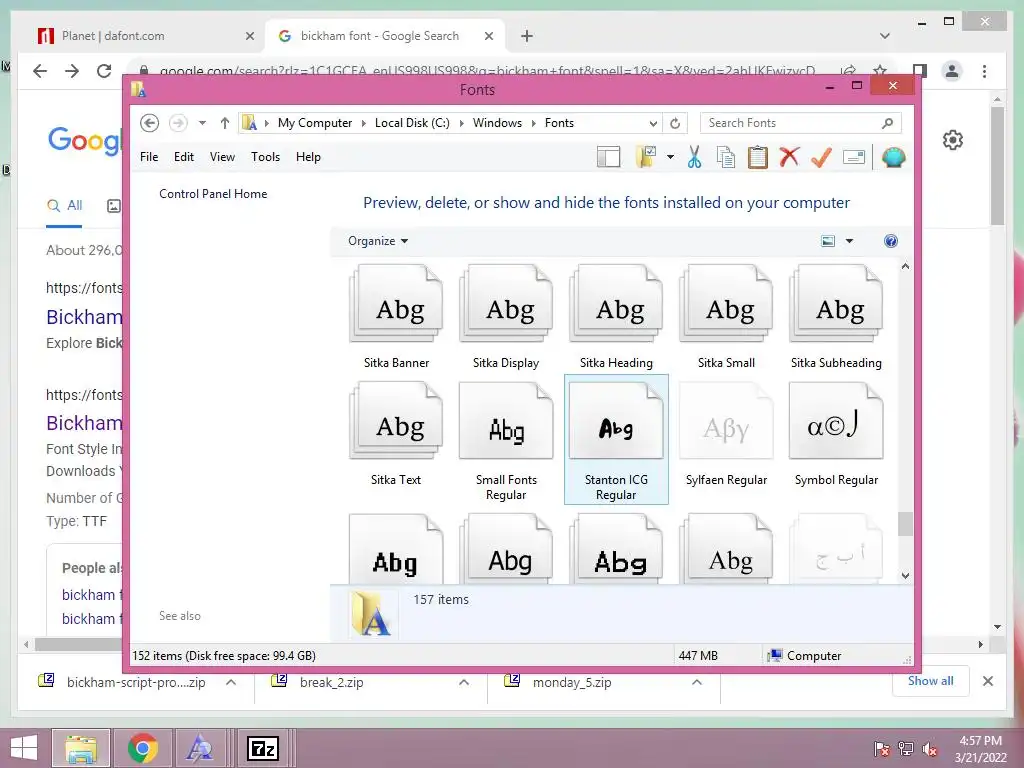Image resolution: width=1024 pixels, height=768 pixels.
Task: Select the Small Fonts Regular font
Action: (x=506, y=442)
